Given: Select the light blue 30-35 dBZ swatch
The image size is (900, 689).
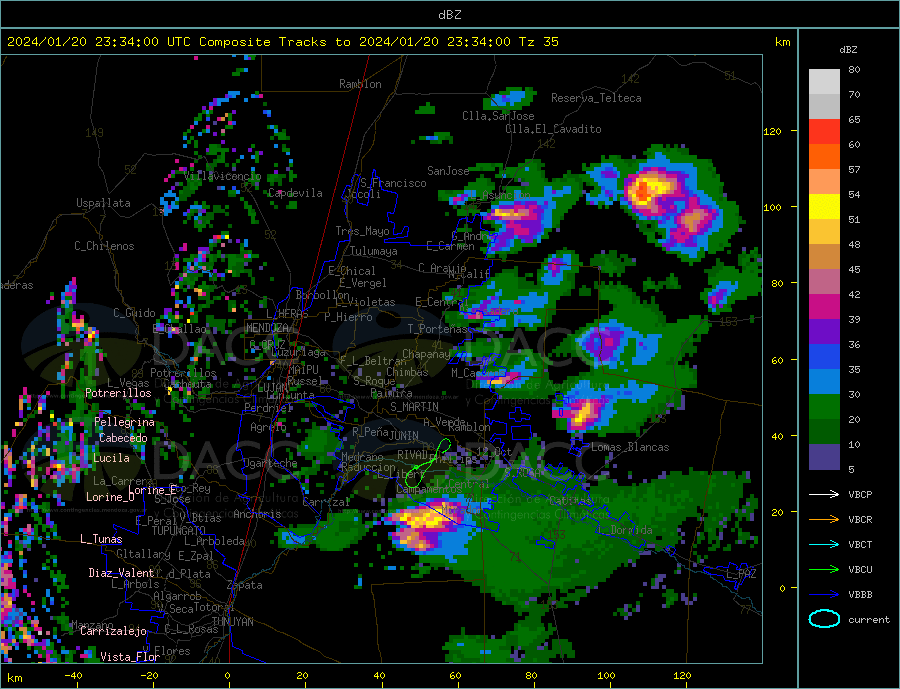Looking at the screenshot, I should tap(824, 382).
